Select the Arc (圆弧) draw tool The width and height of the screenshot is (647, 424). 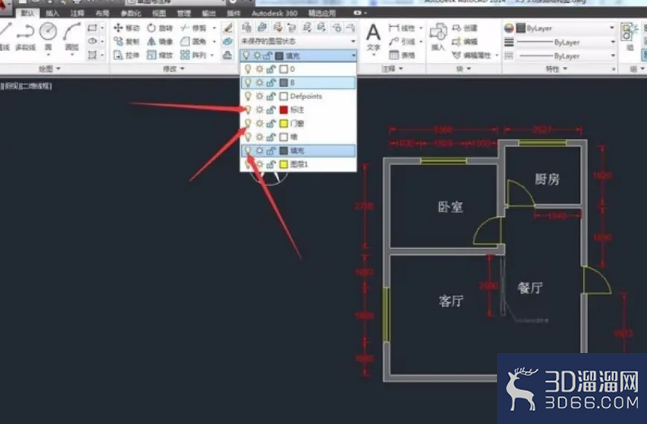[72, 36]
